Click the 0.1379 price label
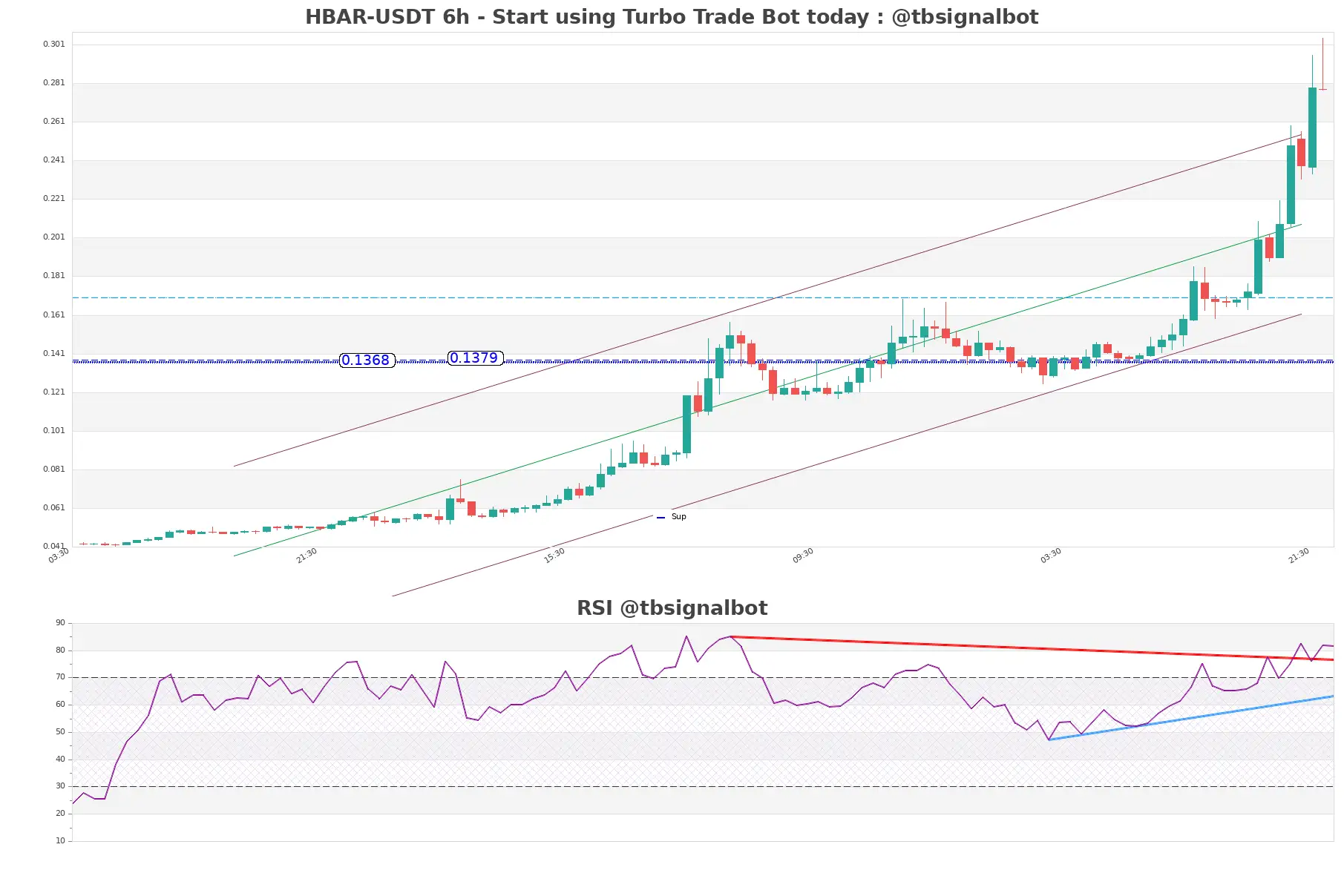Viewport: 1344px width, 896px height. pyautogui.click(x=475, y=358)
